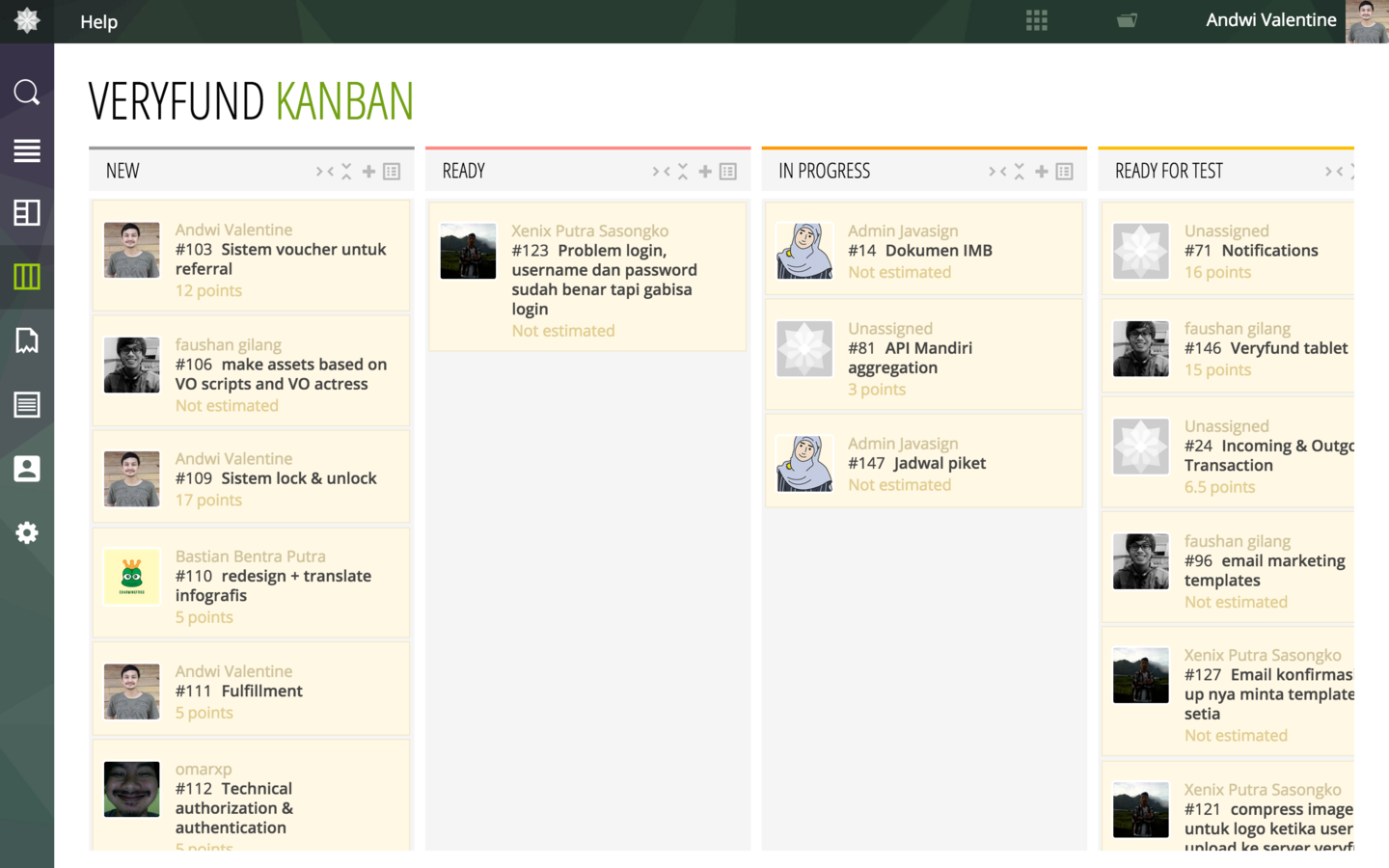The image size is (1389, 868).
Task: Bulk add stories to NEW column
Action: point(392,172)
